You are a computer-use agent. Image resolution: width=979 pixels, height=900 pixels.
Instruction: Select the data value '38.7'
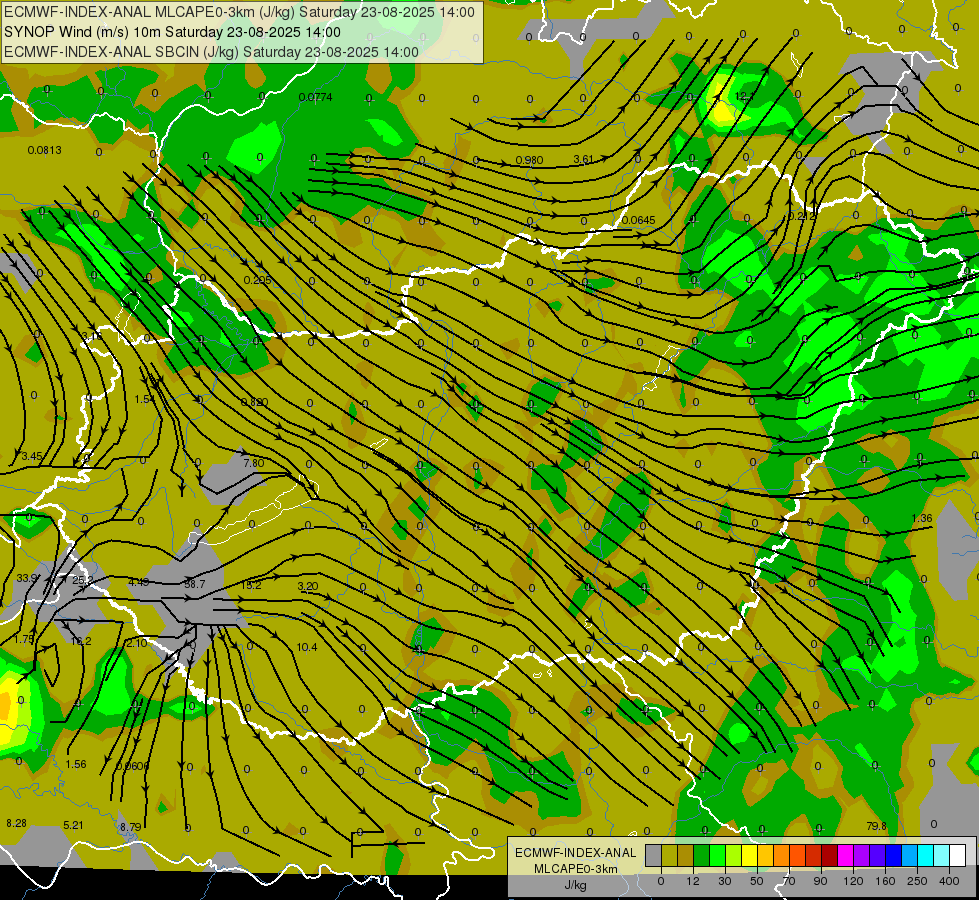point(195,585)
